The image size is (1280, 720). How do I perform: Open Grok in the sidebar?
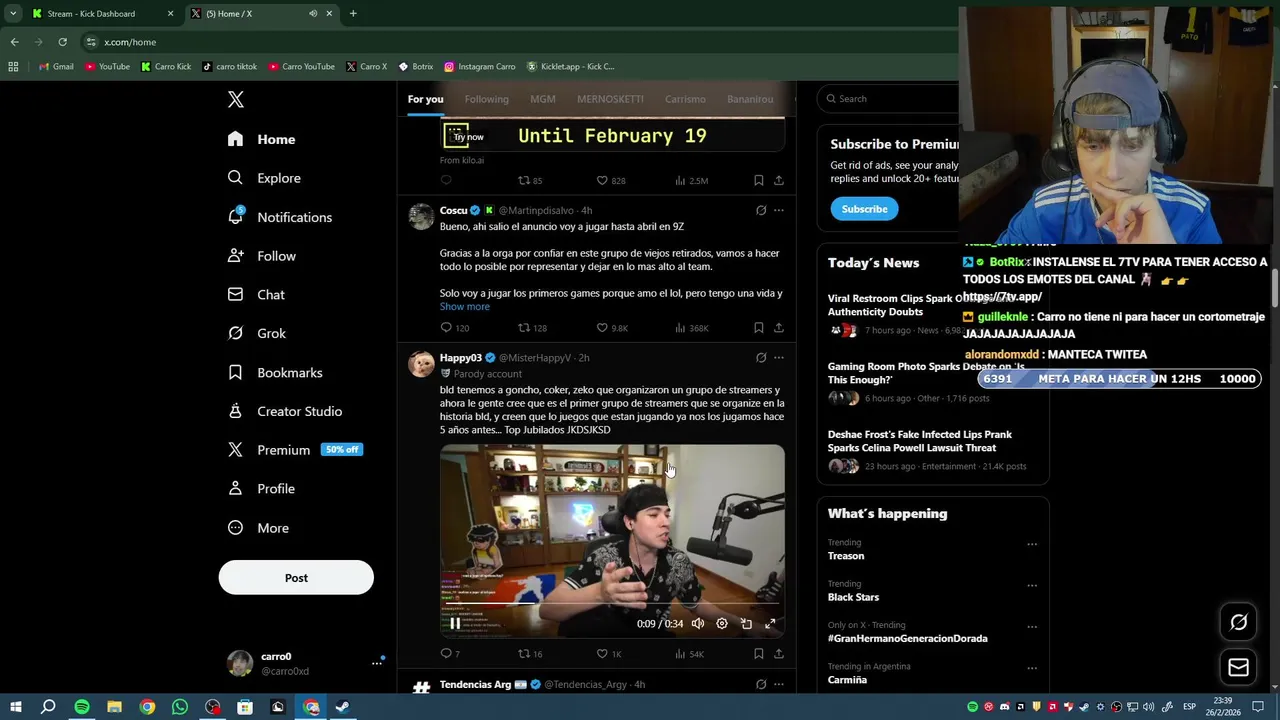[x=257, y=333]
